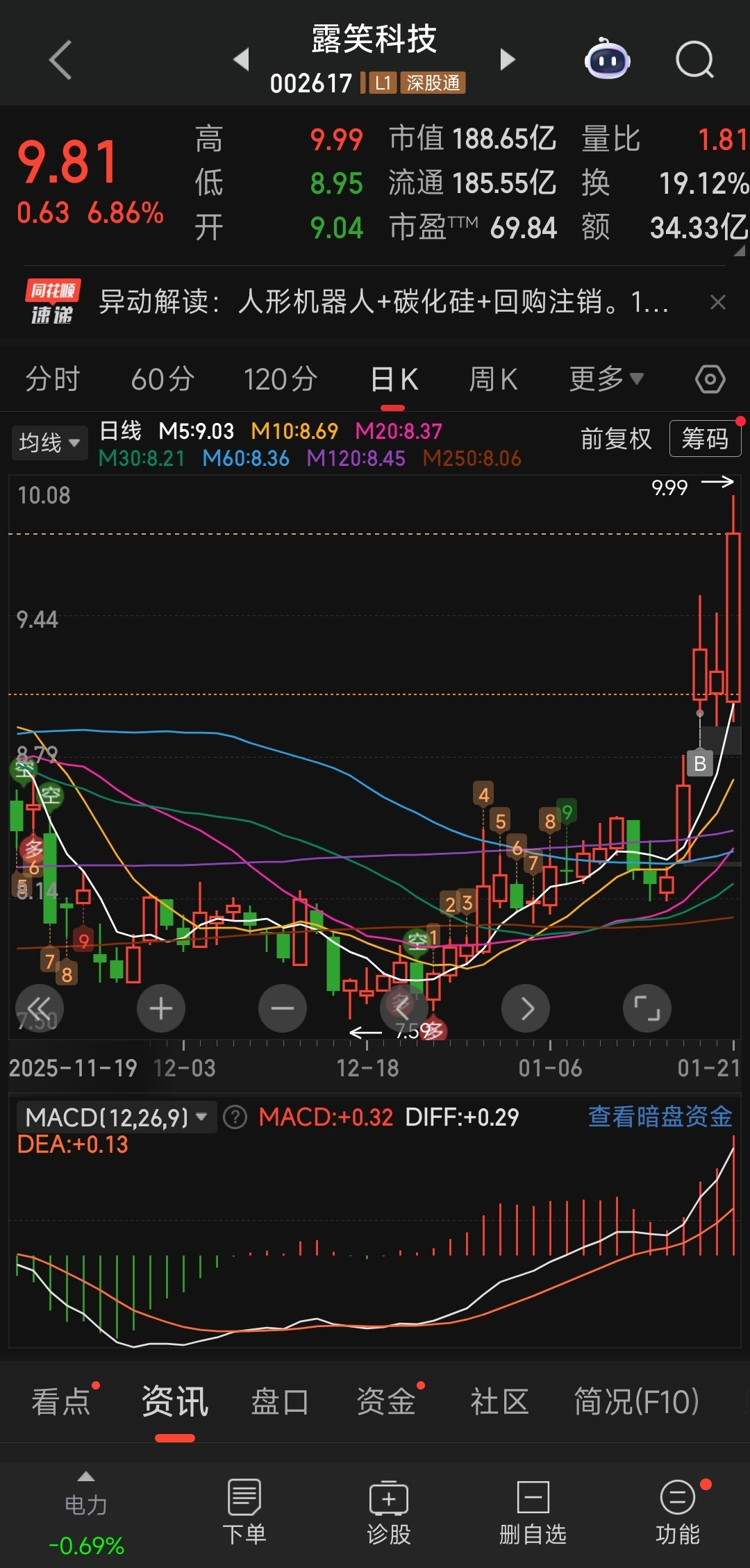750x1568 pixels.
Task: Toggle 前复权 price adjustment
Action: pos(616,439)
